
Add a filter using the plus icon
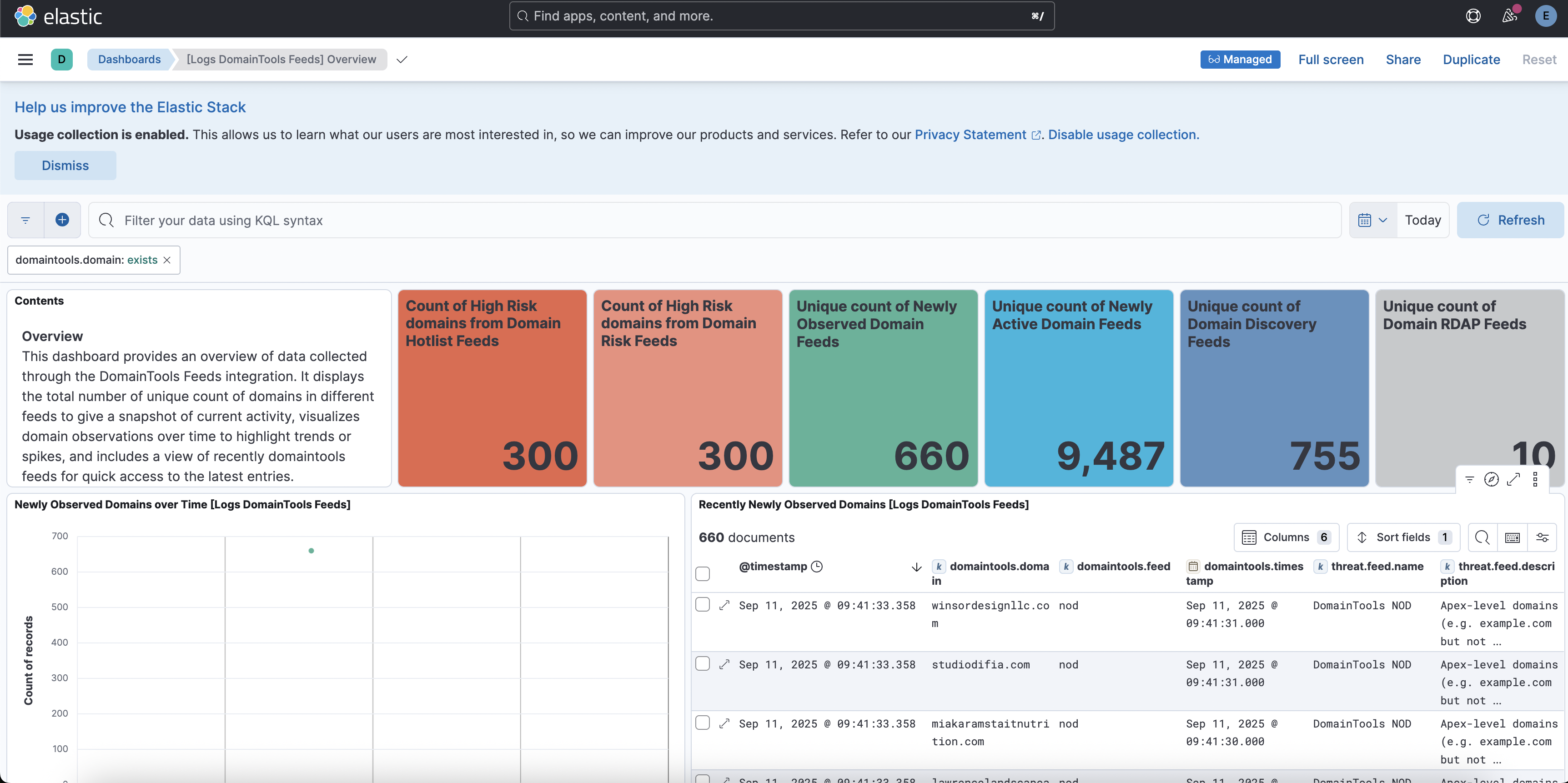pos(62,220)
